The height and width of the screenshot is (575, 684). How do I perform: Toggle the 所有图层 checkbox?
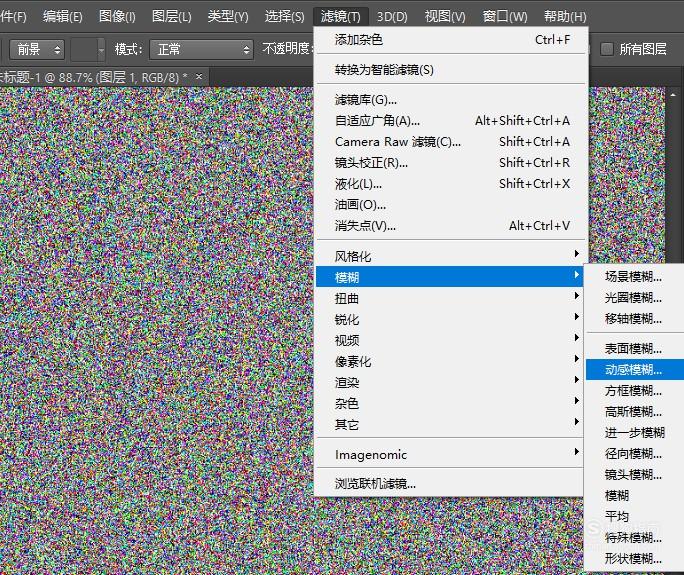pos(607,49)
